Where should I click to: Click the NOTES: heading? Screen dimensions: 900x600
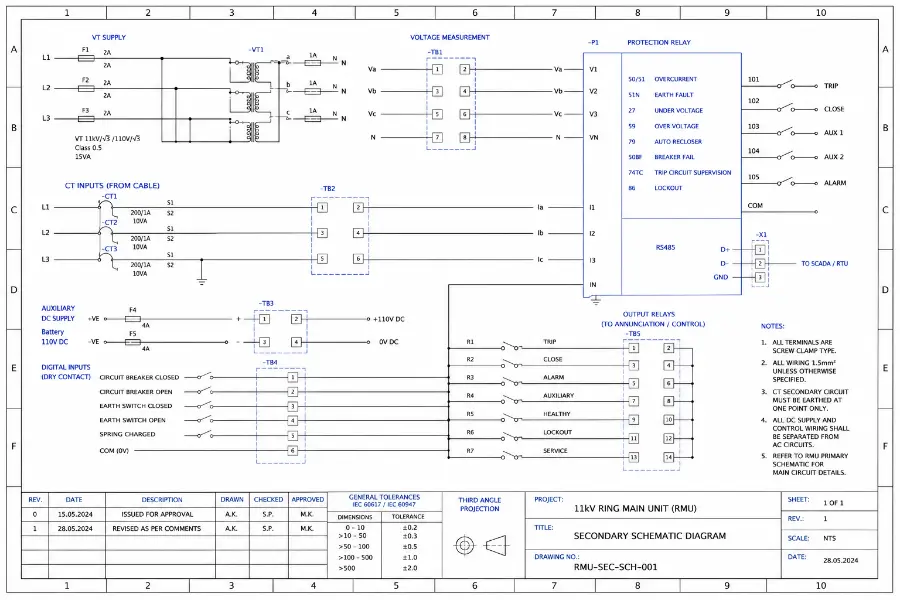(x=773, y=326)
